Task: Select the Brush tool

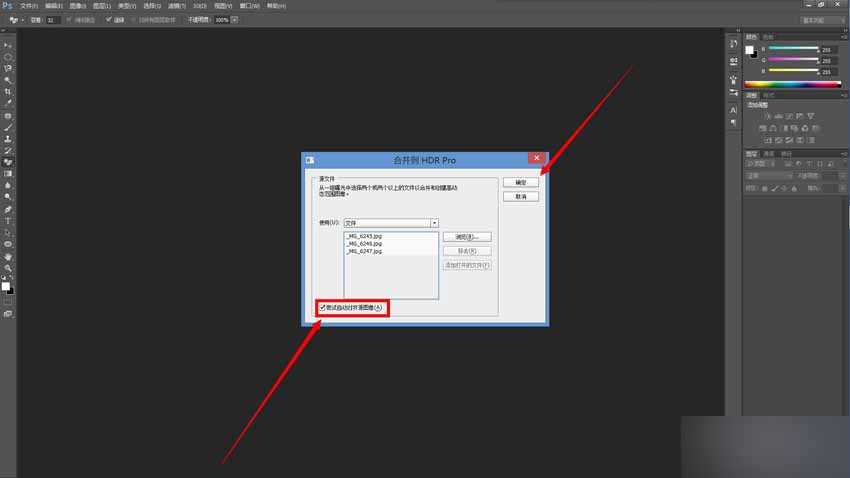Action: [8, 127]
